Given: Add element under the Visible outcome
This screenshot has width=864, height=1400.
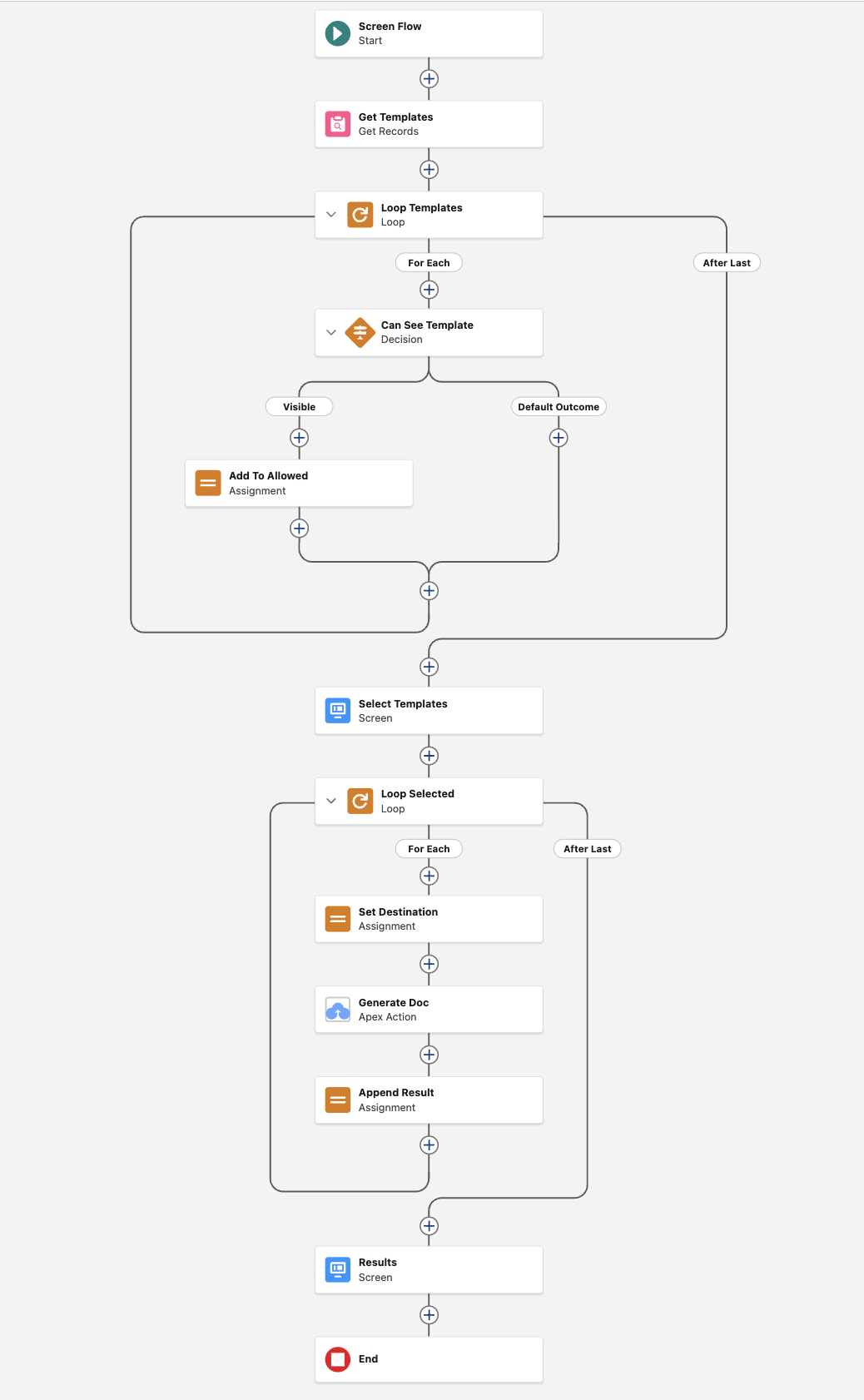Looking at the screenshot, I should pos(299,438).
